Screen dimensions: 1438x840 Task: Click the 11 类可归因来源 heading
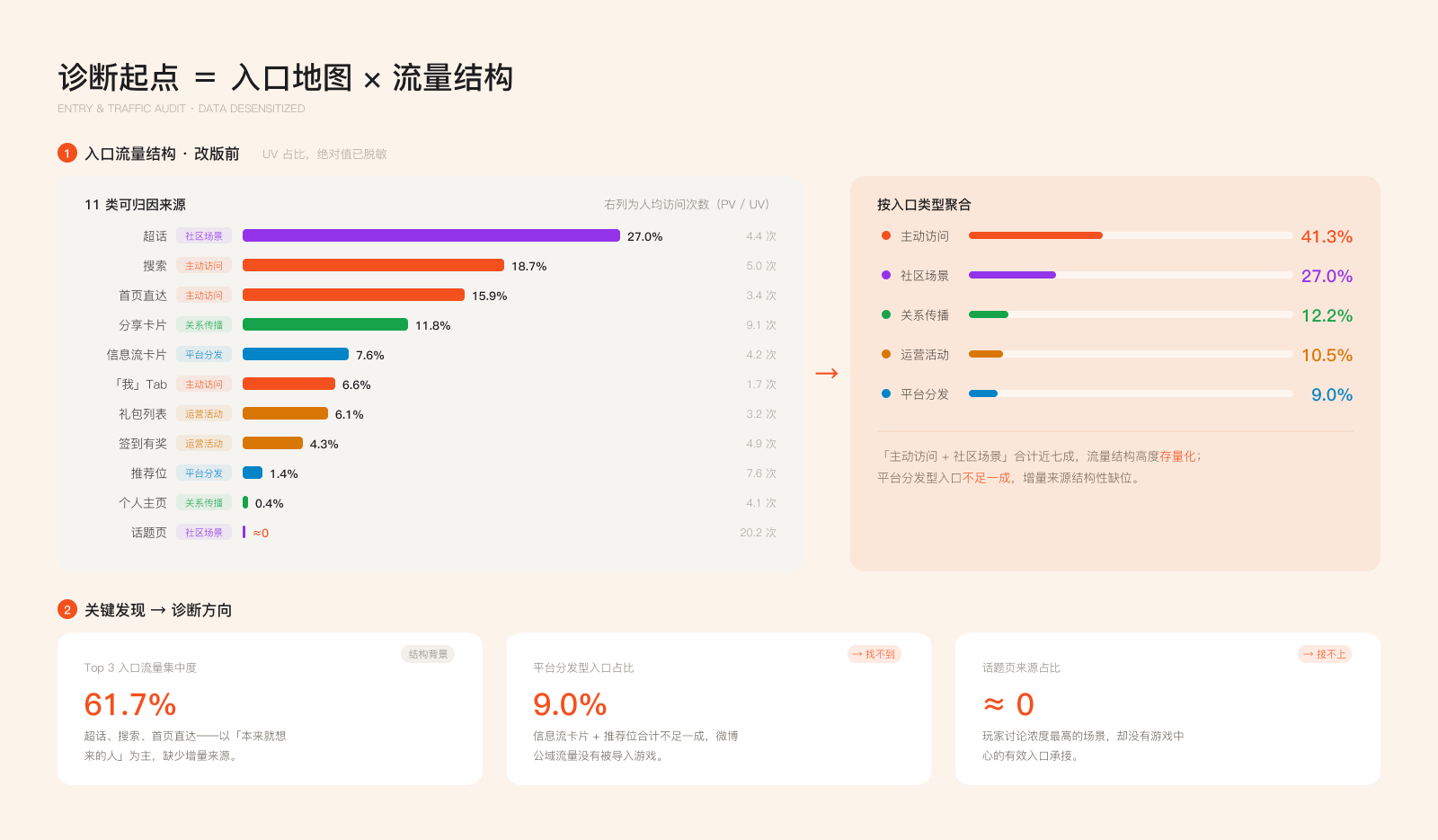[135, 204]
